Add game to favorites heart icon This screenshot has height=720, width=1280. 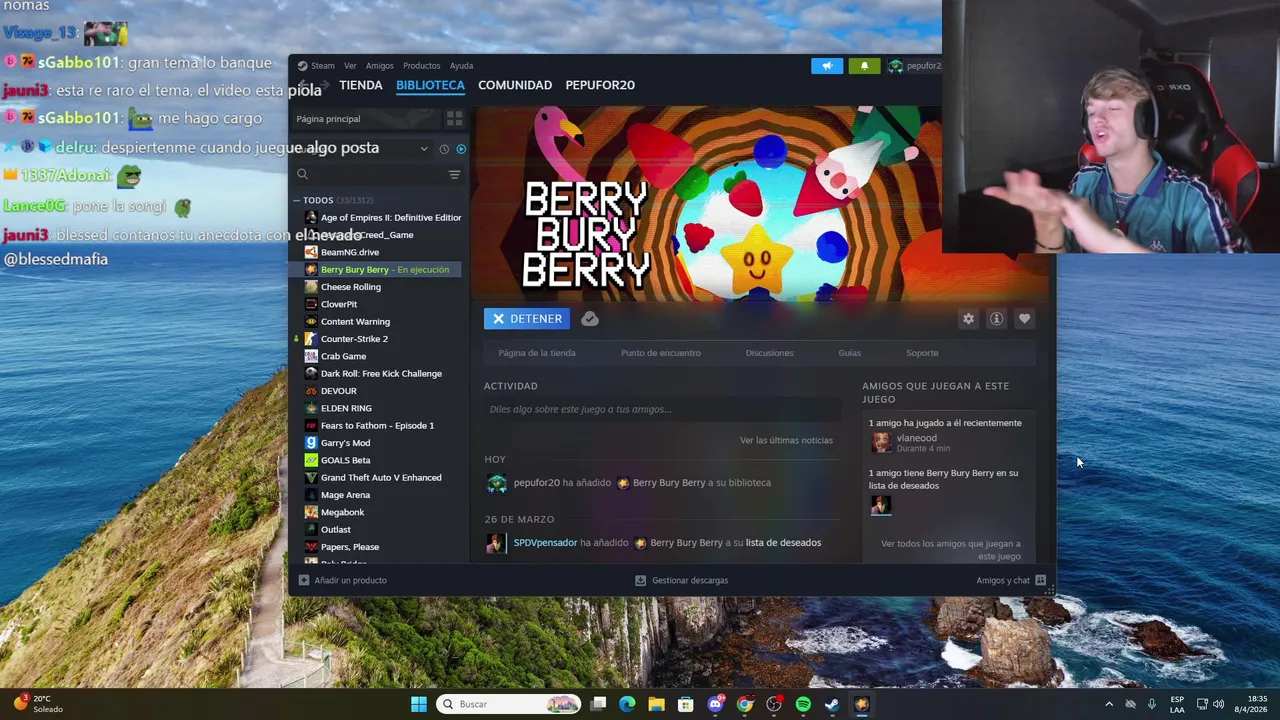pos(1024,319)
